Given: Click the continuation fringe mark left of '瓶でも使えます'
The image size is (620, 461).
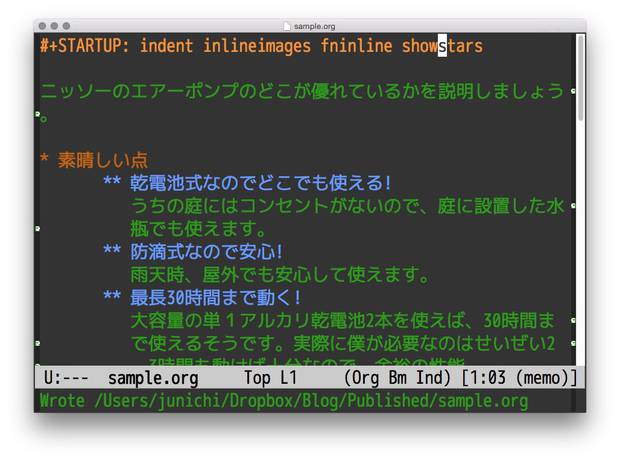Looking at the screenshot, I should pos(38,229).
